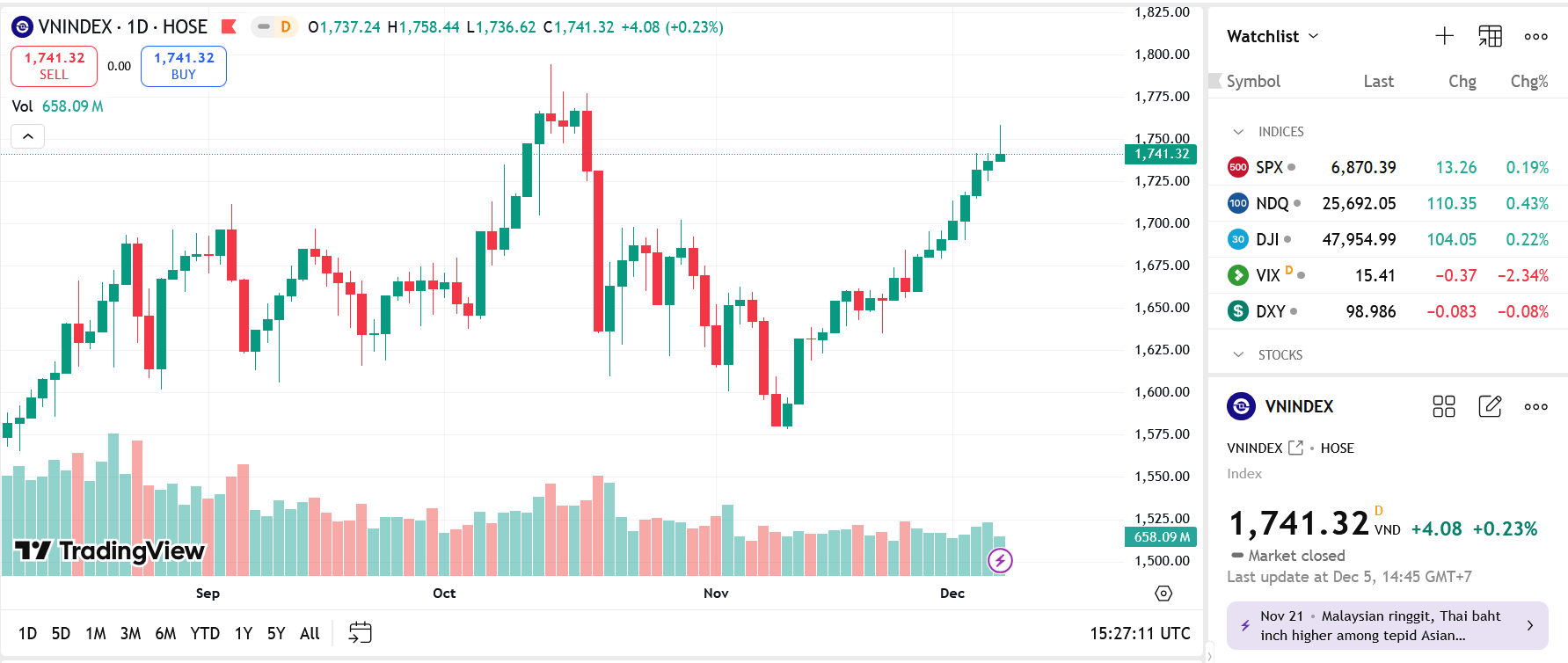Screen dimensions: 1568x663
Task: Open chart settings gear icon
Action: (x=1163, y=594)
